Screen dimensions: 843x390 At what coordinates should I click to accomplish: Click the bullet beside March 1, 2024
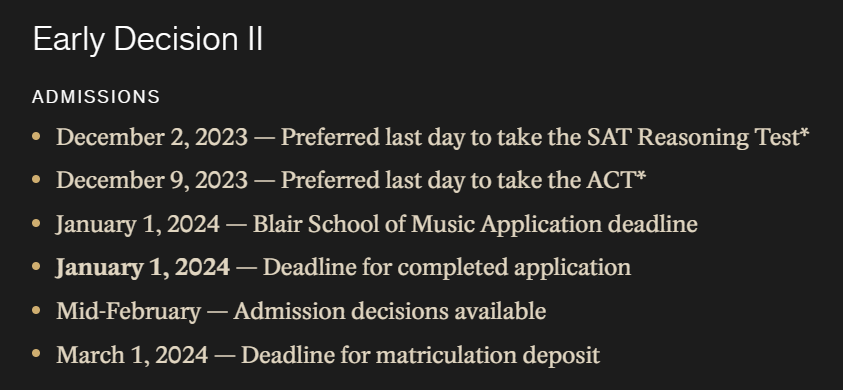36,354
